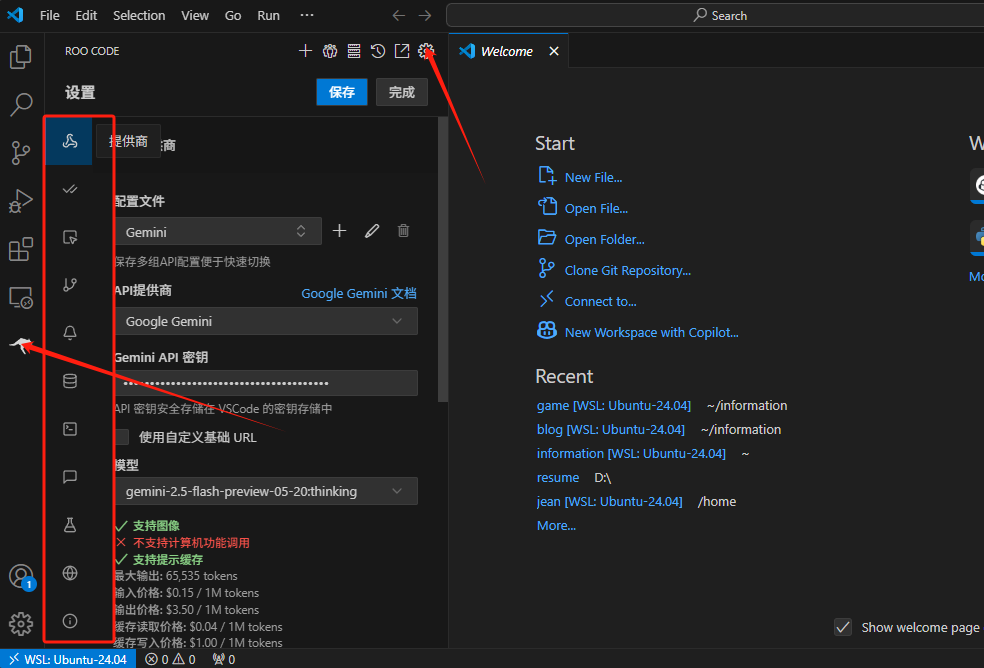Open the Gemini configuration profile dropdown

218,232
